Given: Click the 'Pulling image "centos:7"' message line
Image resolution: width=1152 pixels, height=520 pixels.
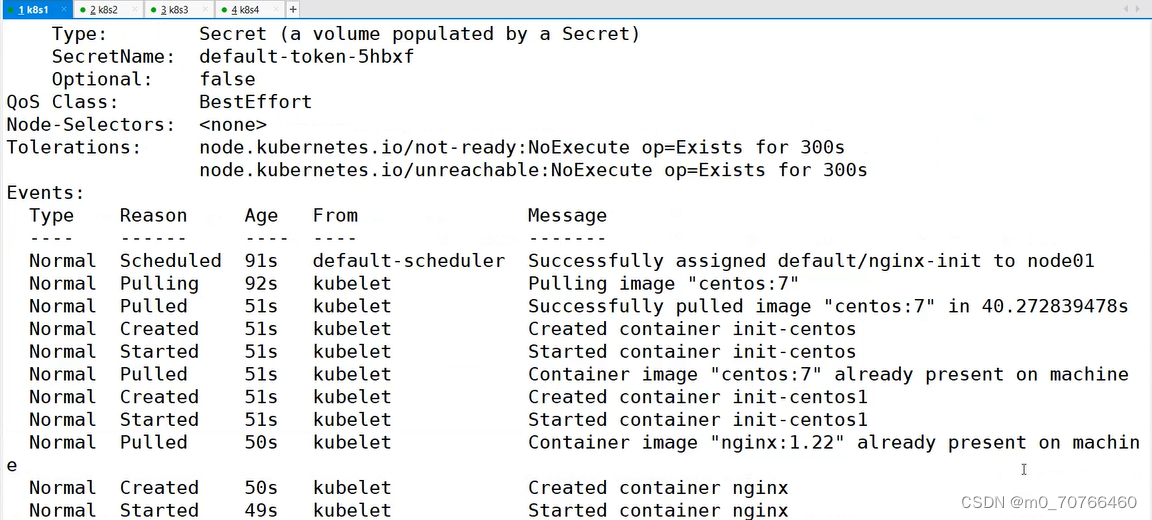Looking at the screenshot, I should tap(663, 284).
